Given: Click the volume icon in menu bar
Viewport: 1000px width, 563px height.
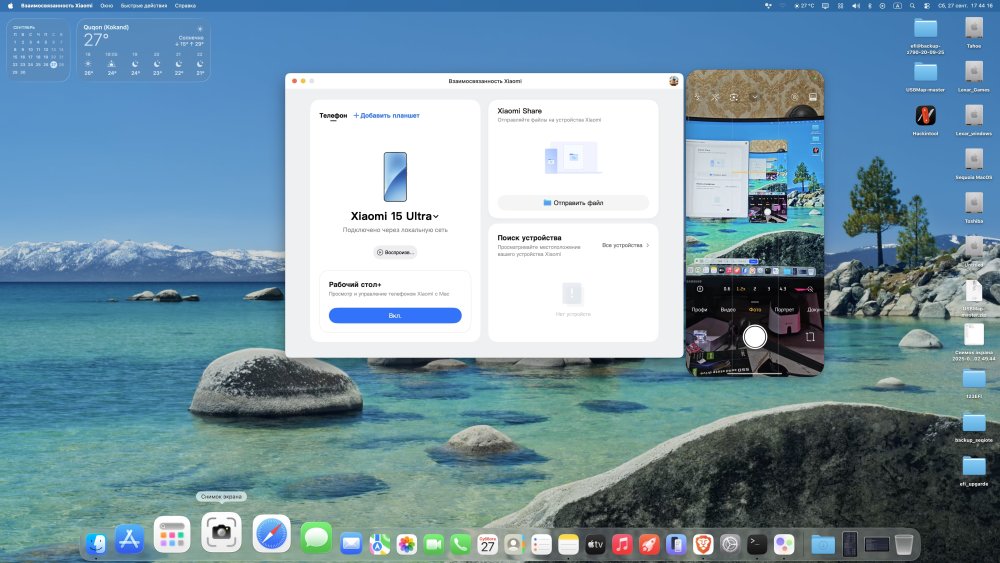Looking at the screenshot, I should (856, 6).
